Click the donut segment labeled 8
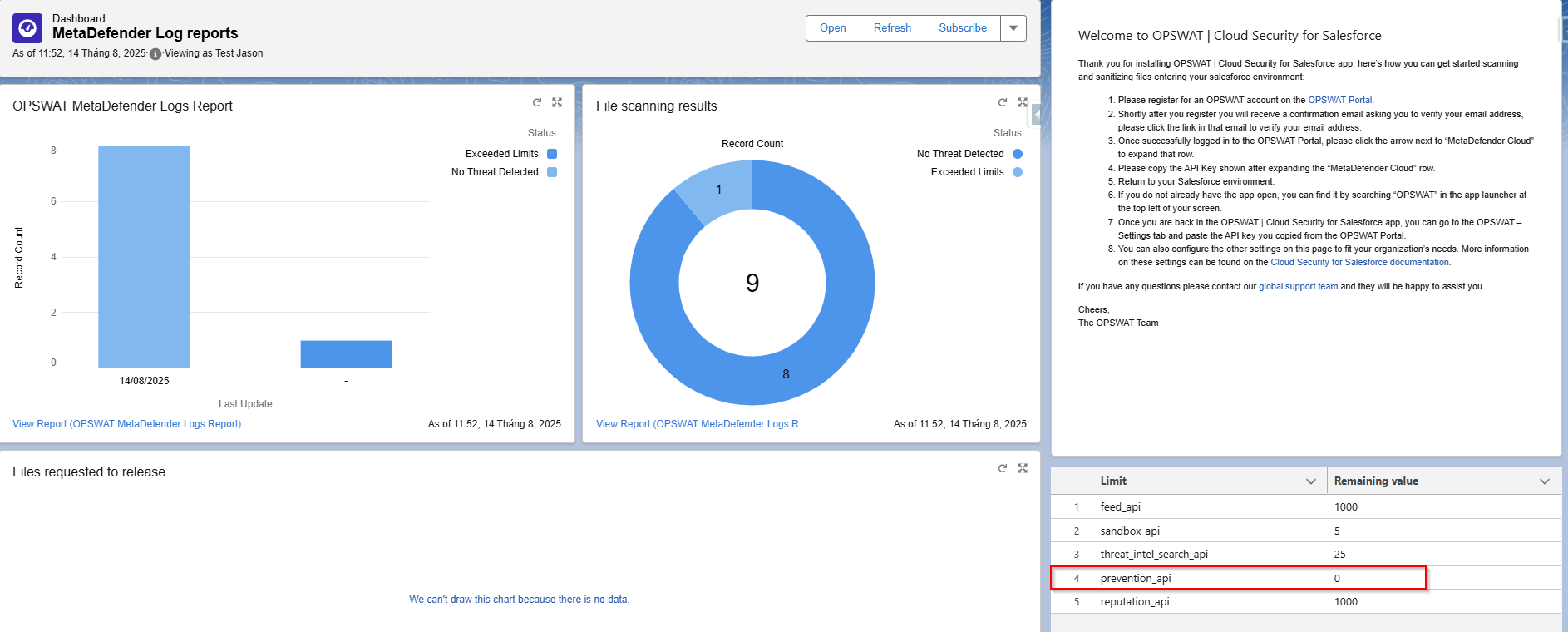1568x632 pixels. click(x=786, y=374)
